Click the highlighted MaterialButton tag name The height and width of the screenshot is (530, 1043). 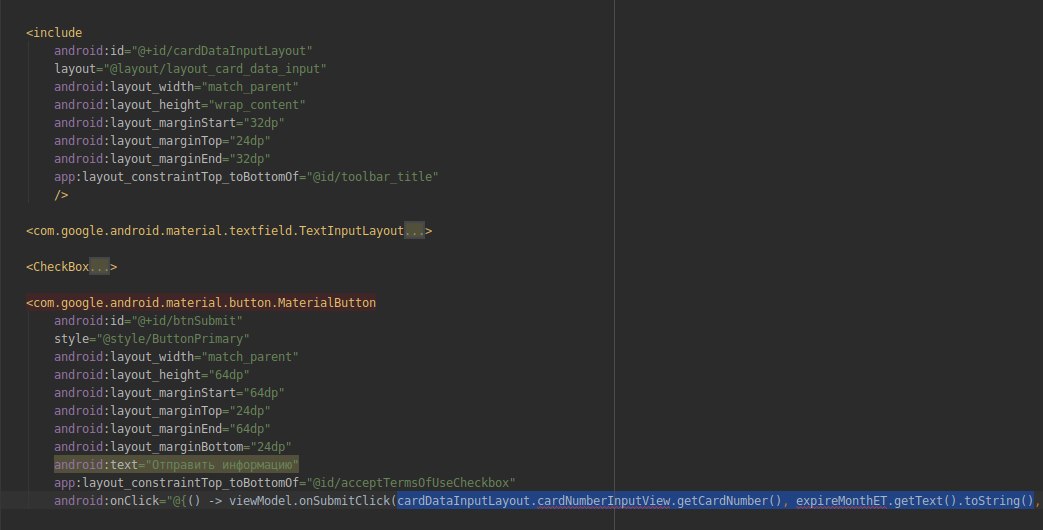[201, 303]
